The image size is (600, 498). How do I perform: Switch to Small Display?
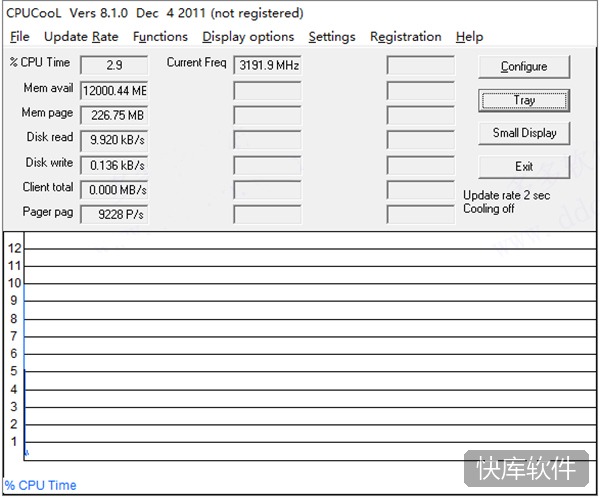coord(524,133)
